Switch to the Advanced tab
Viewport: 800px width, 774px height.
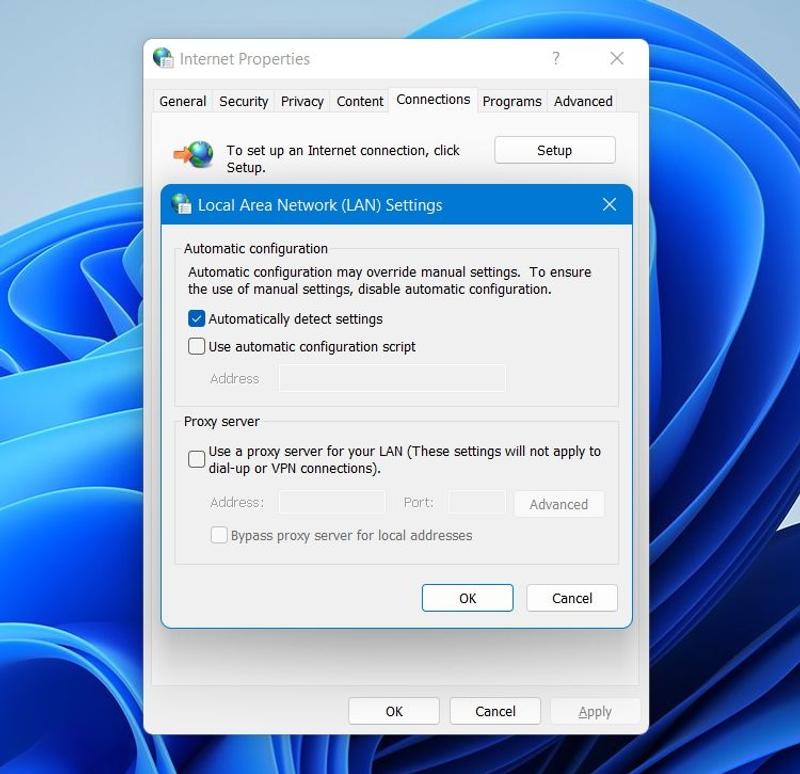pos(583,101)
